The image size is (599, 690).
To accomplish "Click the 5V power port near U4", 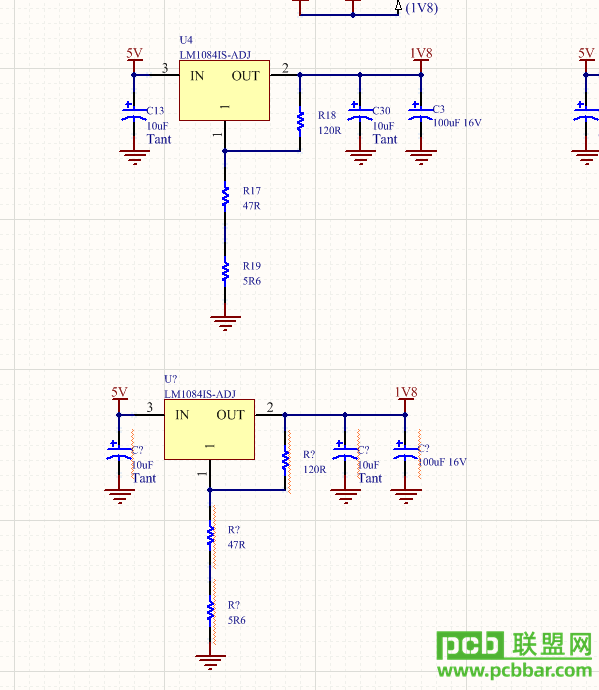I will [x=134, y=59].
